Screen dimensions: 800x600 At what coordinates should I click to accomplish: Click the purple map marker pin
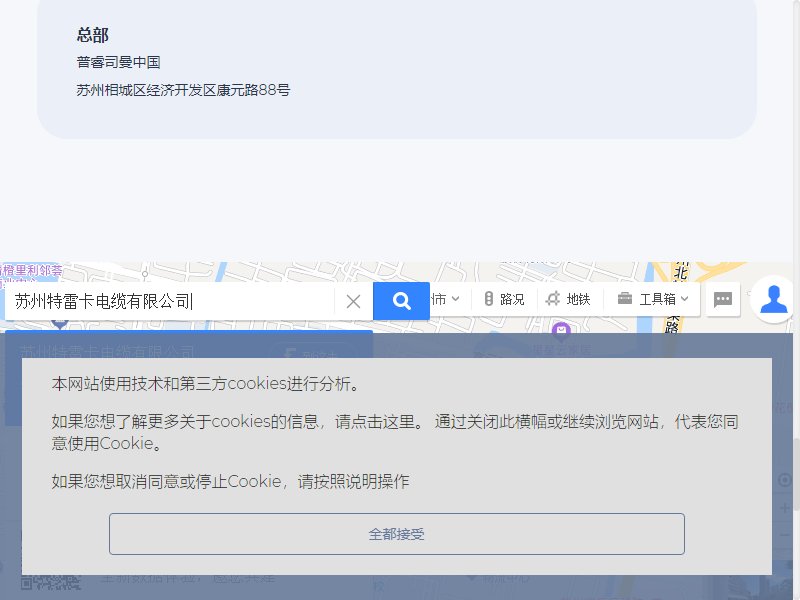561,331
